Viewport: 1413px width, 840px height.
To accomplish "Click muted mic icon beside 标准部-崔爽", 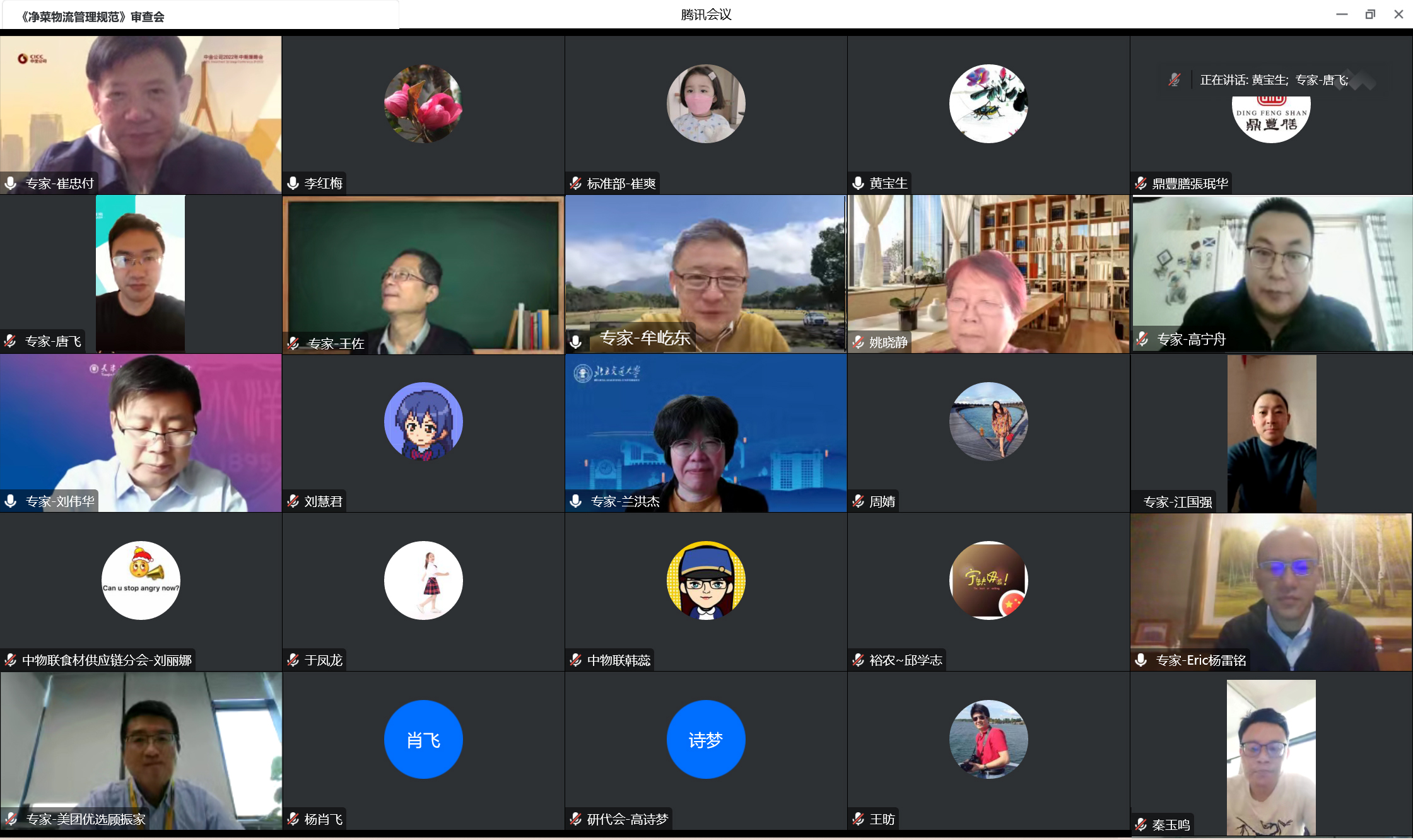I will pyautogui.click(x=575, y=184).
